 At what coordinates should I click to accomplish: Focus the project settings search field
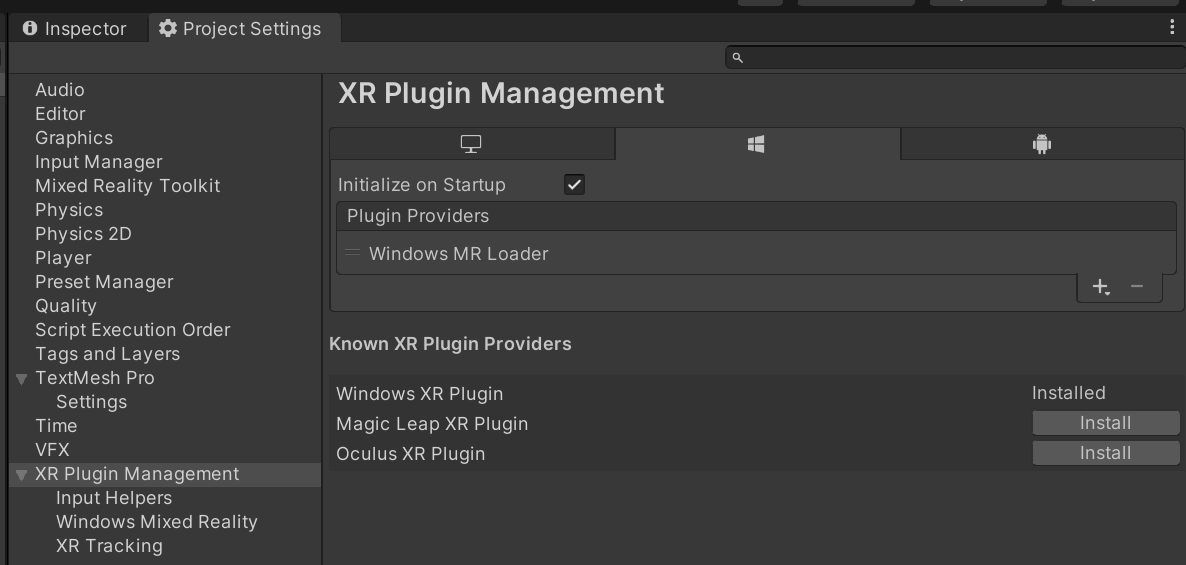point(955,57)
